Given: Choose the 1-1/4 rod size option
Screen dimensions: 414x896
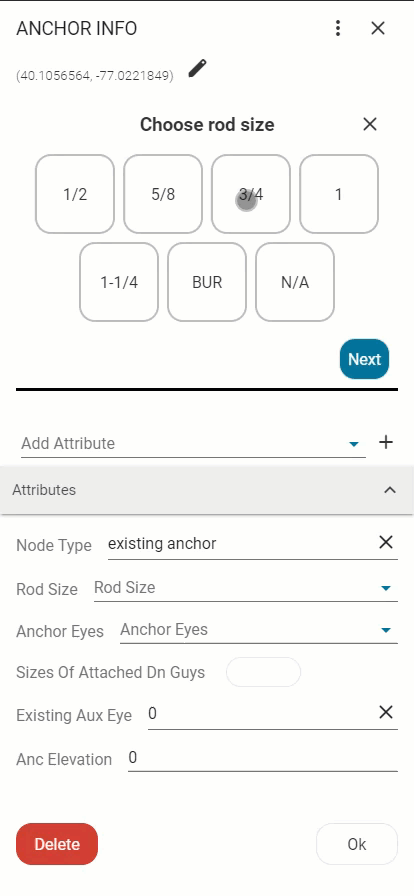Looking at the screenshot, I should [119, 282].
